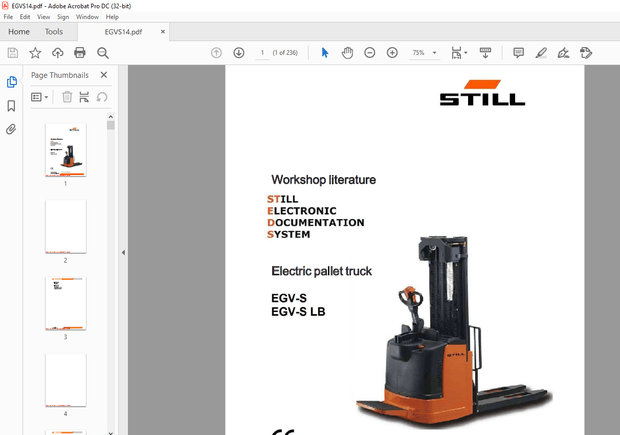620x435 pixels.
Task: Click the sign document pen icon
Action: 563,53
